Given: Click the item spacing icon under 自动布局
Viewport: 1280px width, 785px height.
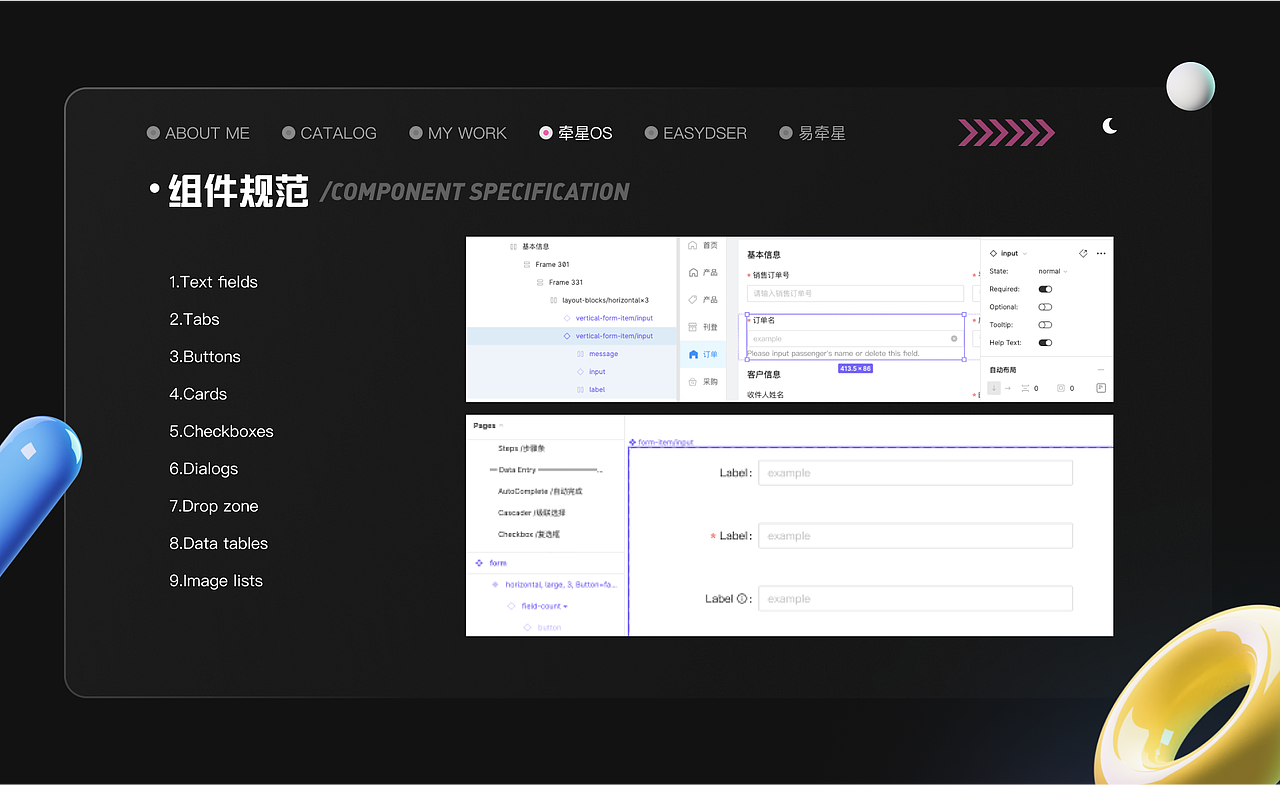Looking at the screenshot, I should [1025, 388].
